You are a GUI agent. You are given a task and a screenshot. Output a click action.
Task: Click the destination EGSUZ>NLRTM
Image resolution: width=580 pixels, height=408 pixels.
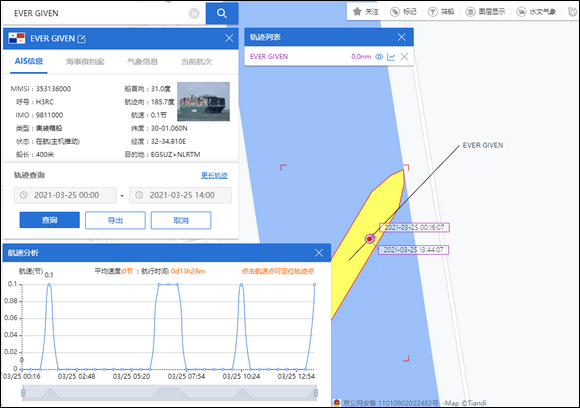pos(175,155)
